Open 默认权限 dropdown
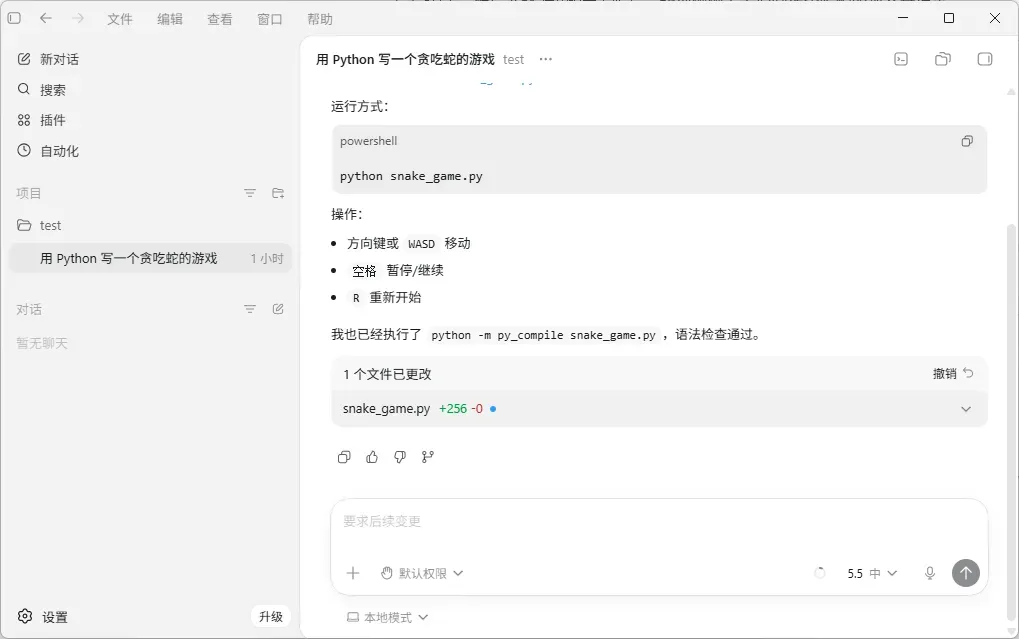 422,573
